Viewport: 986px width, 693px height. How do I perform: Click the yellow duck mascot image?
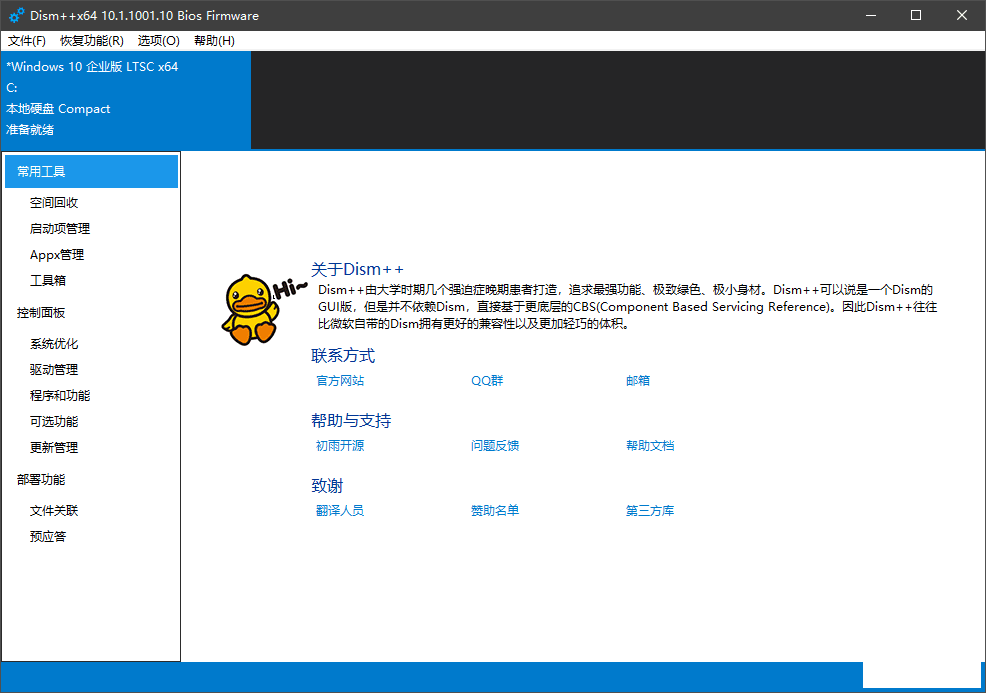point(250,309)
